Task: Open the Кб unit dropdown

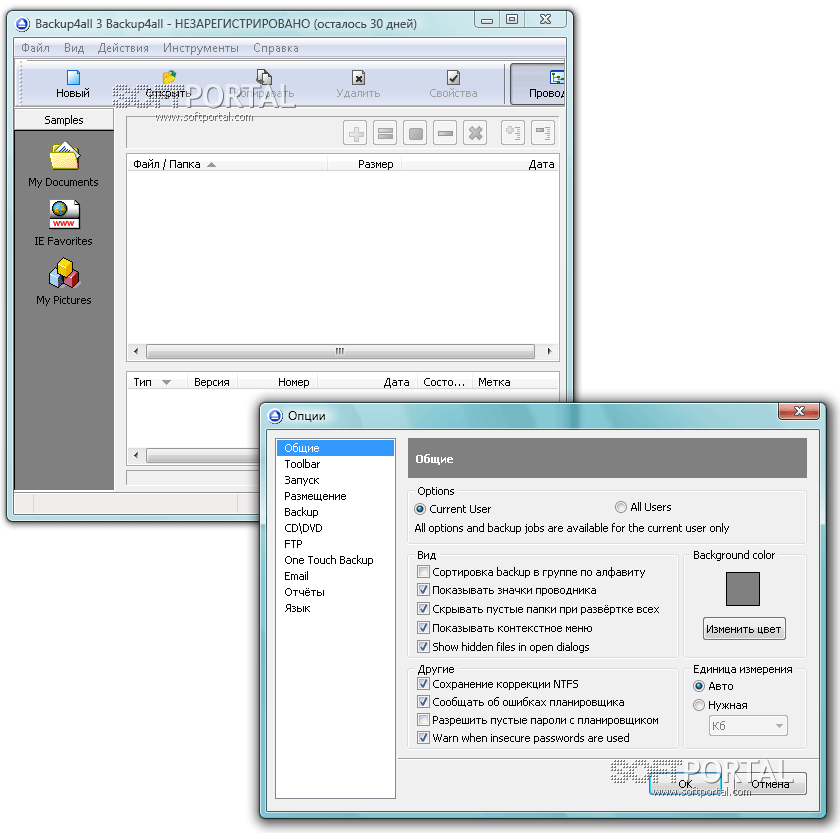Action: (x=748, y=726)
